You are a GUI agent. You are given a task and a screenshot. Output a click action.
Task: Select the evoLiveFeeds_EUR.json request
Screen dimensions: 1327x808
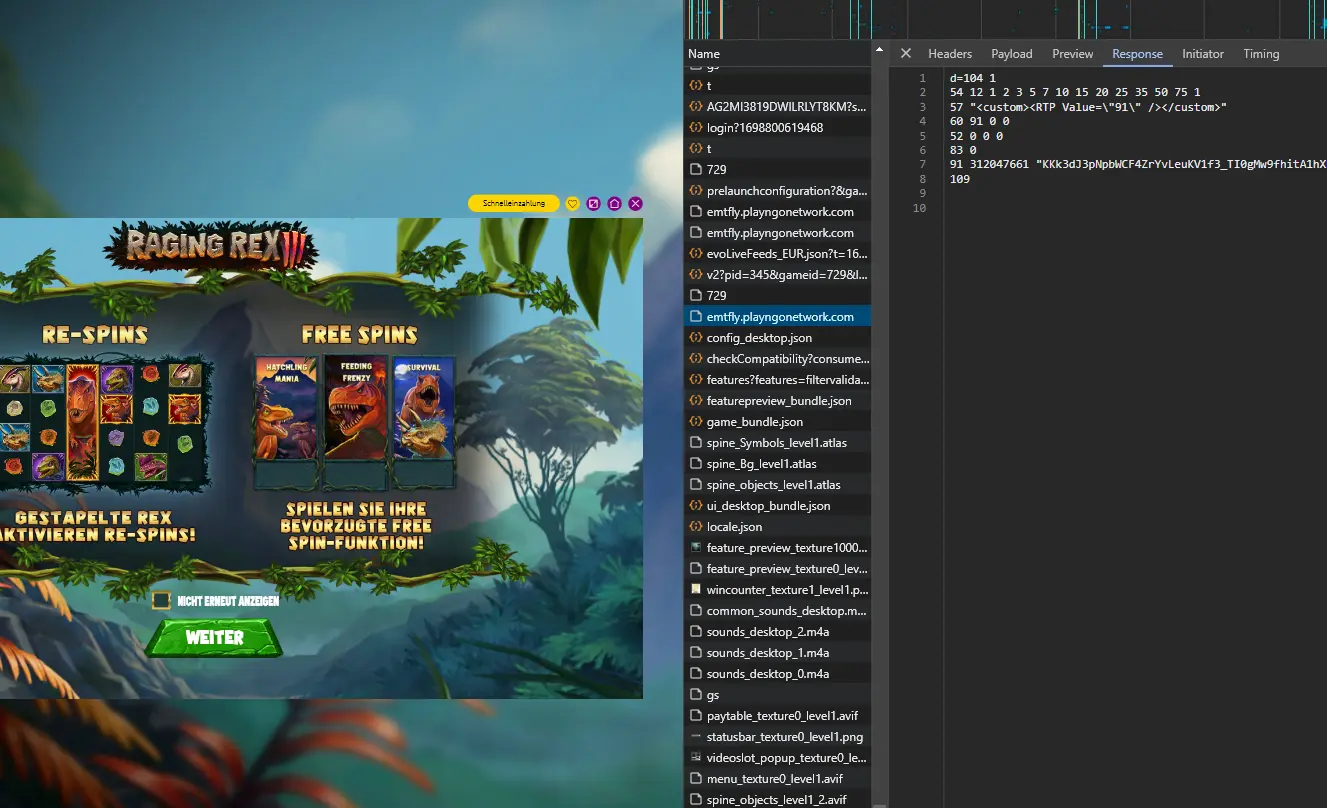coord(778,253)
